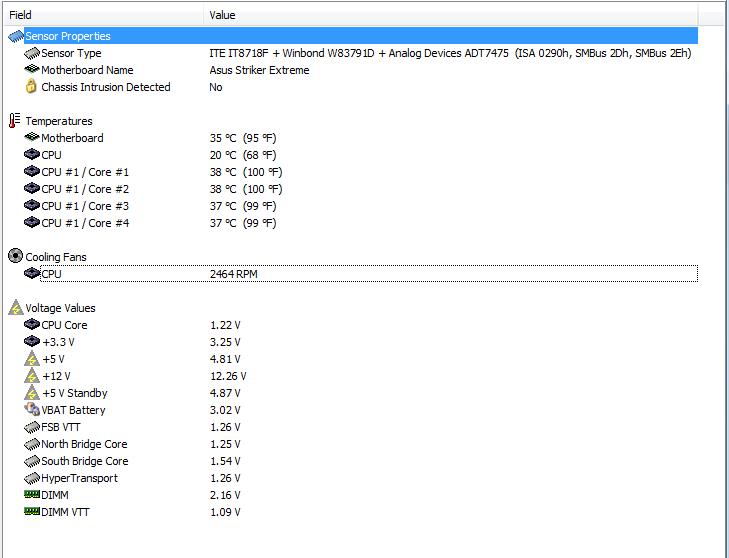Sort by the Field column header

point(104,15)
